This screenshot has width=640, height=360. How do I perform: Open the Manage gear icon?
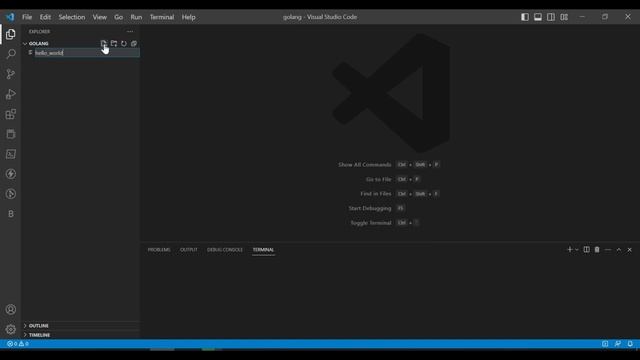point(11,329)
